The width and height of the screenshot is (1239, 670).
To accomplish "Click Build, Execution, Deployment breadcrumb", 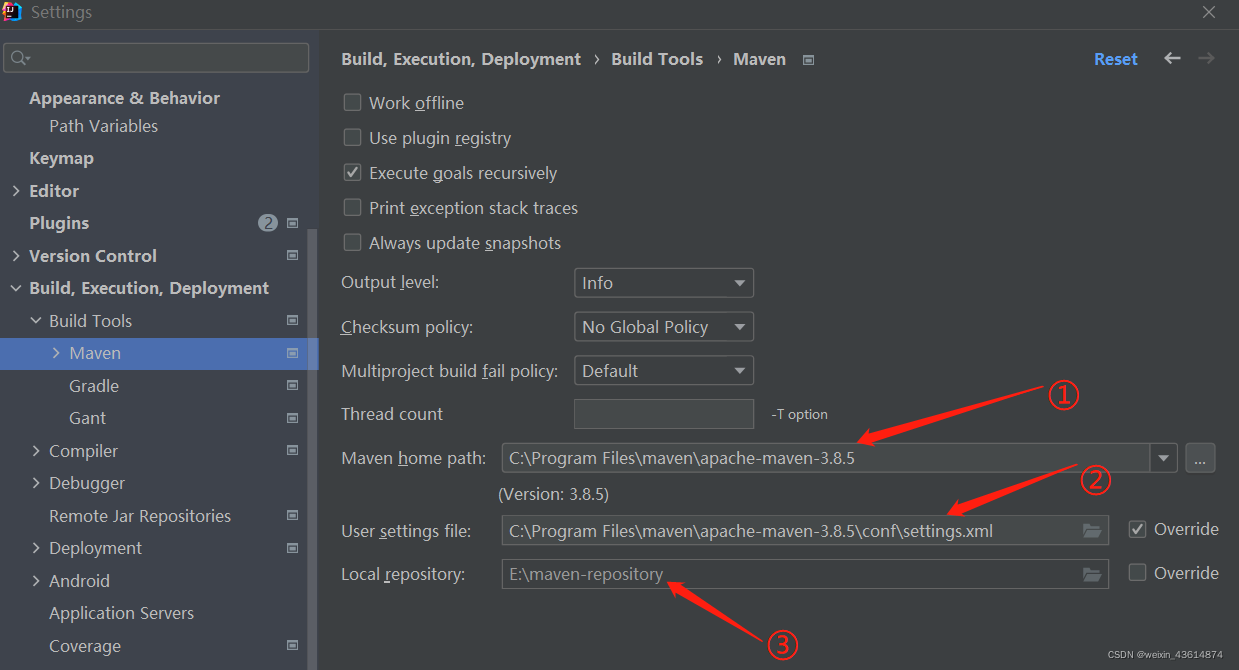I will (461, 59).
